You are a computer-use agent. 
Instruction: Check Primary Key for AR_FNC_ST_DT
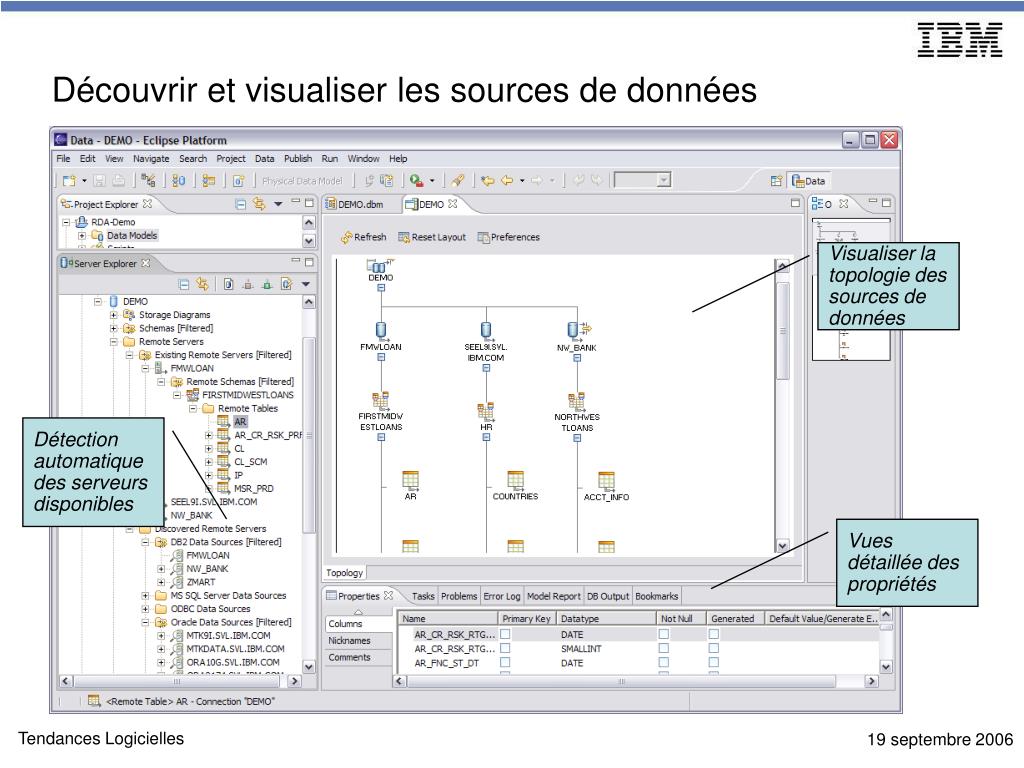(x=505, y=662)
